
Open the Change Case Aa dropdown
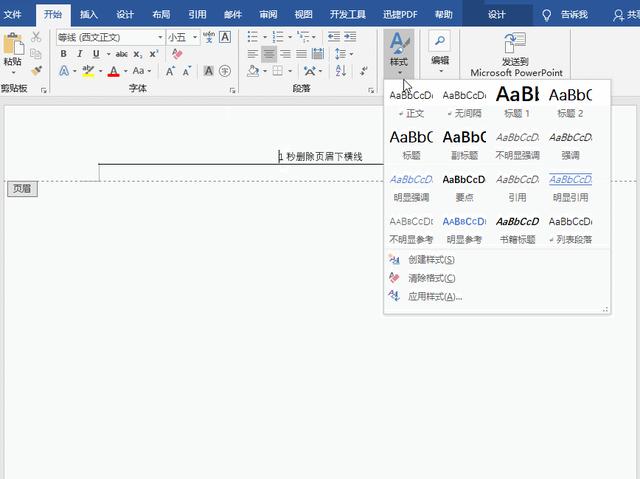[x=142, y=71]
